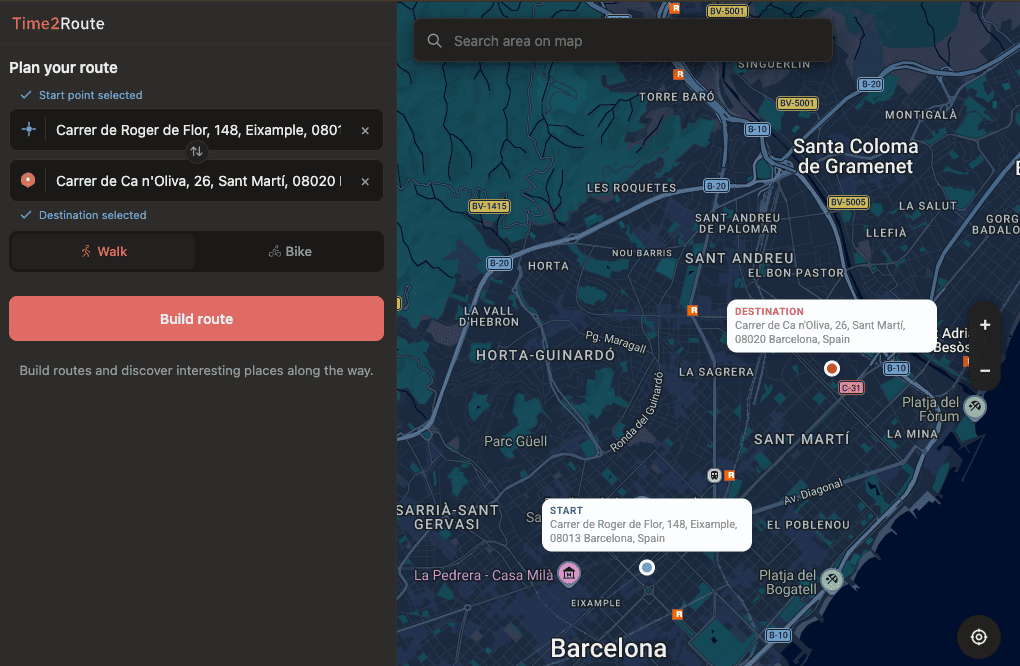Click the Build route button
The height and width of the screenshot is (666, 1020).
click(196, 319)
